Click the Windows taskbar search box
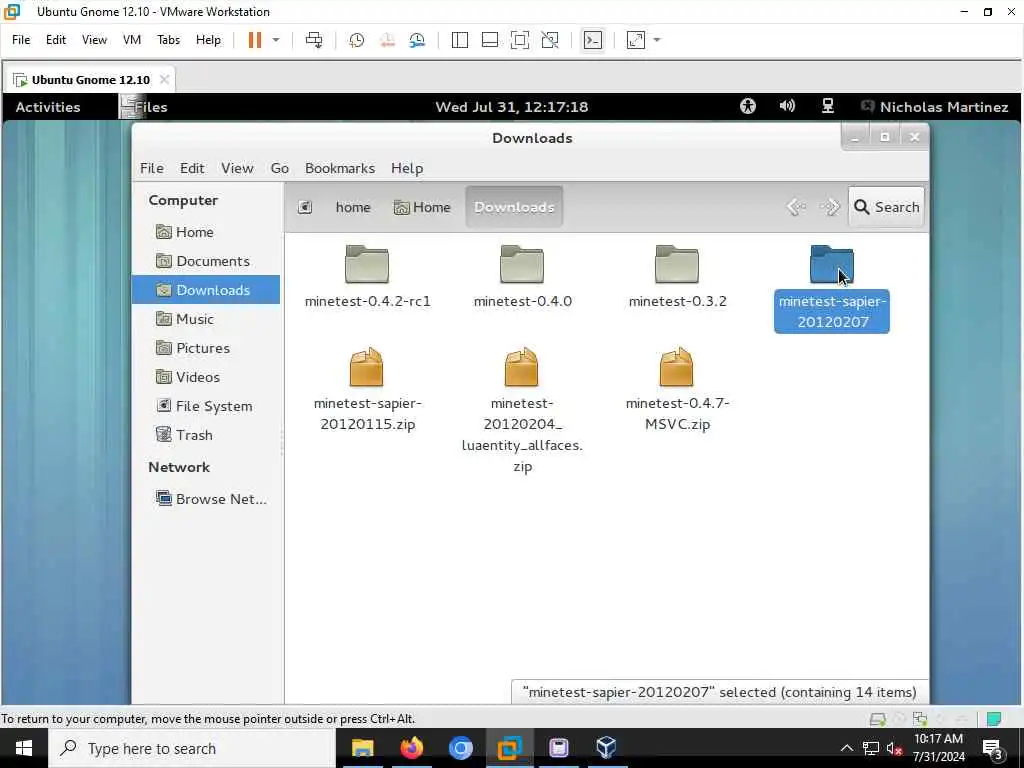 coord(192,748)
